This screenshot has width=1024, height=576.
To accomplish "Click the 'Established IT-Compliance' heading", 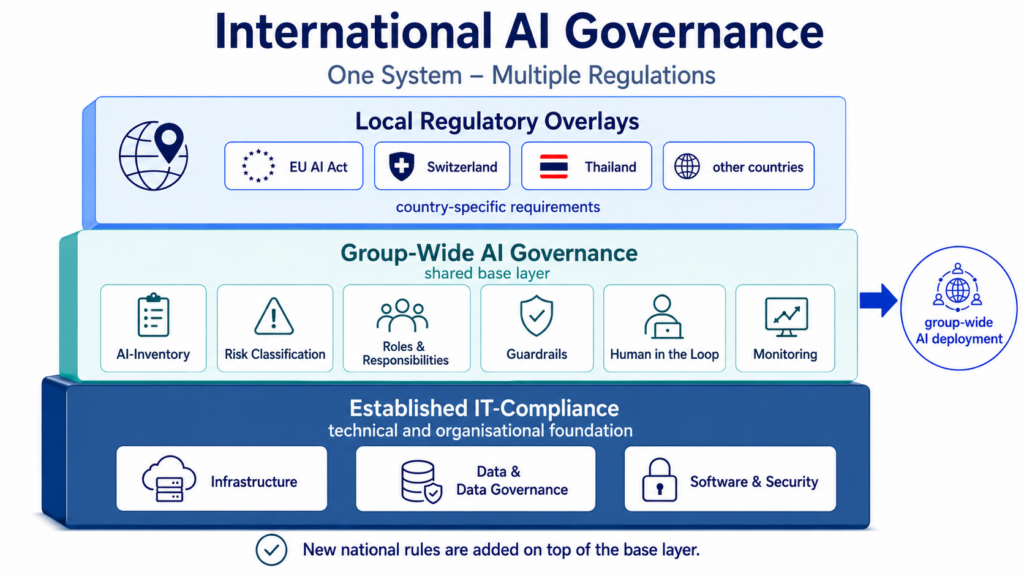I will (x=484, y=408).
